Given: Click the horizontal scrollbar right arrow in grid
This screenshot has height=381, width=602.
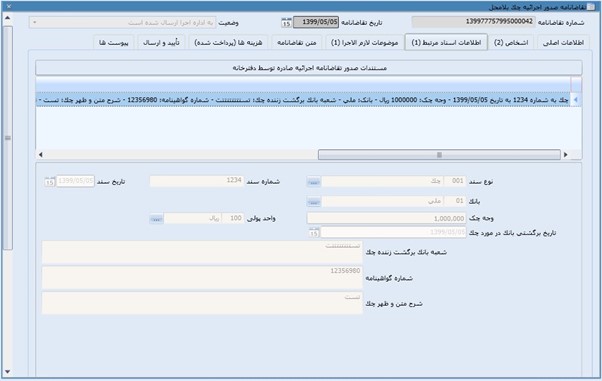Looking at the screenshot, I should coord(566,155).
